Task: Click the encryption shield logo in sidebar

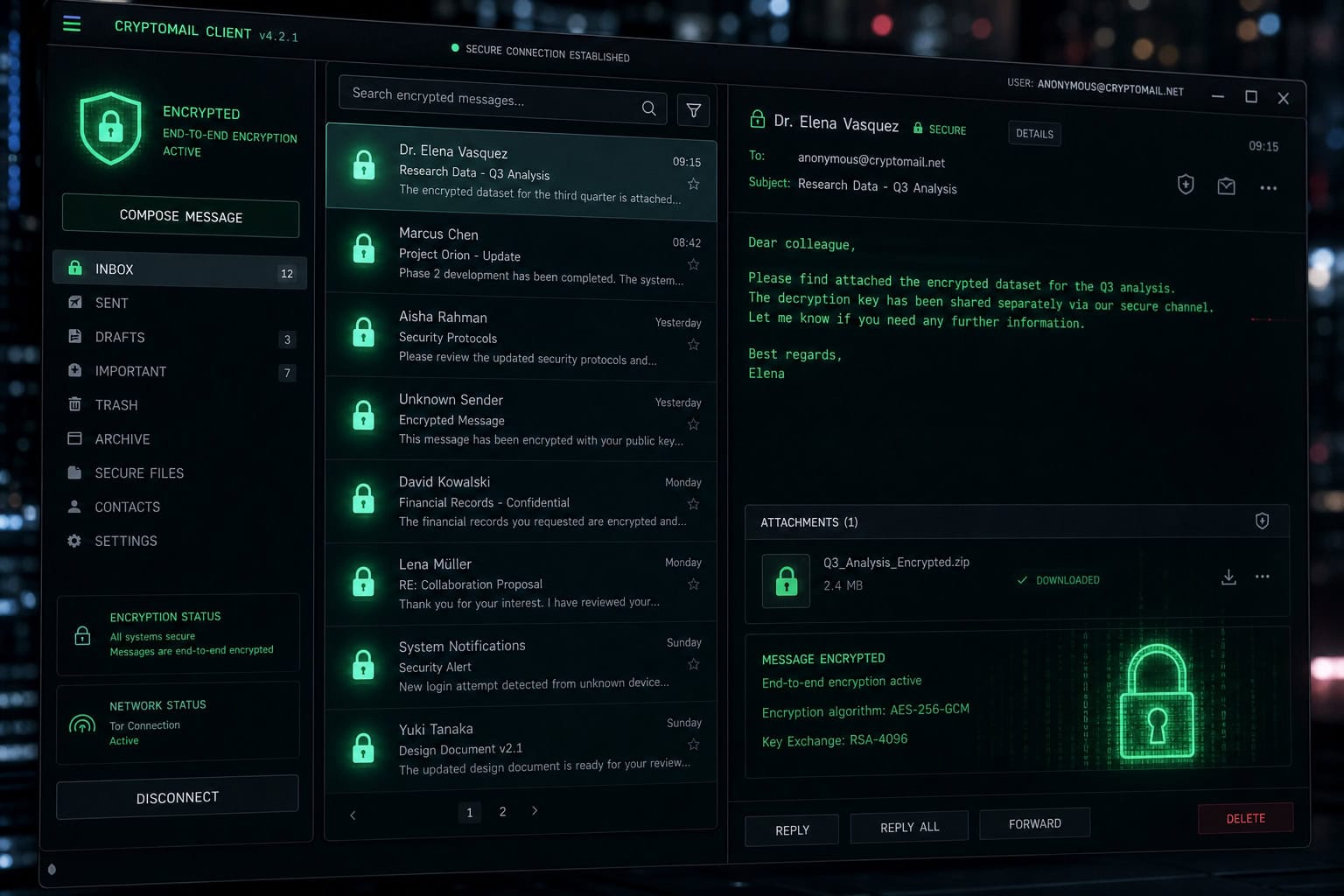Action: pyautogui.click(x=110, y=129)
